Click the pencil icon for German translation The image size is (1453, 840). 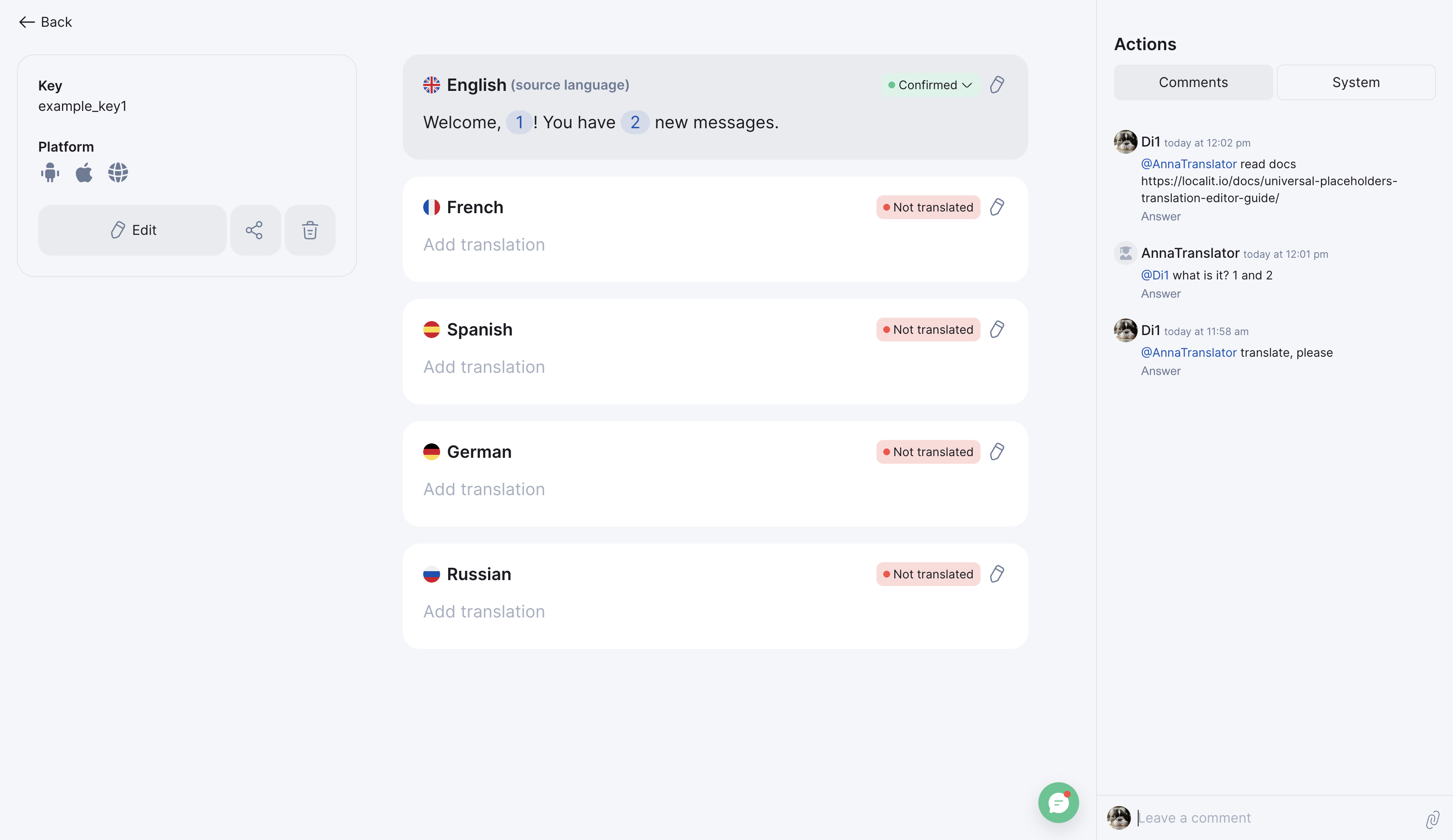point(997,451)
